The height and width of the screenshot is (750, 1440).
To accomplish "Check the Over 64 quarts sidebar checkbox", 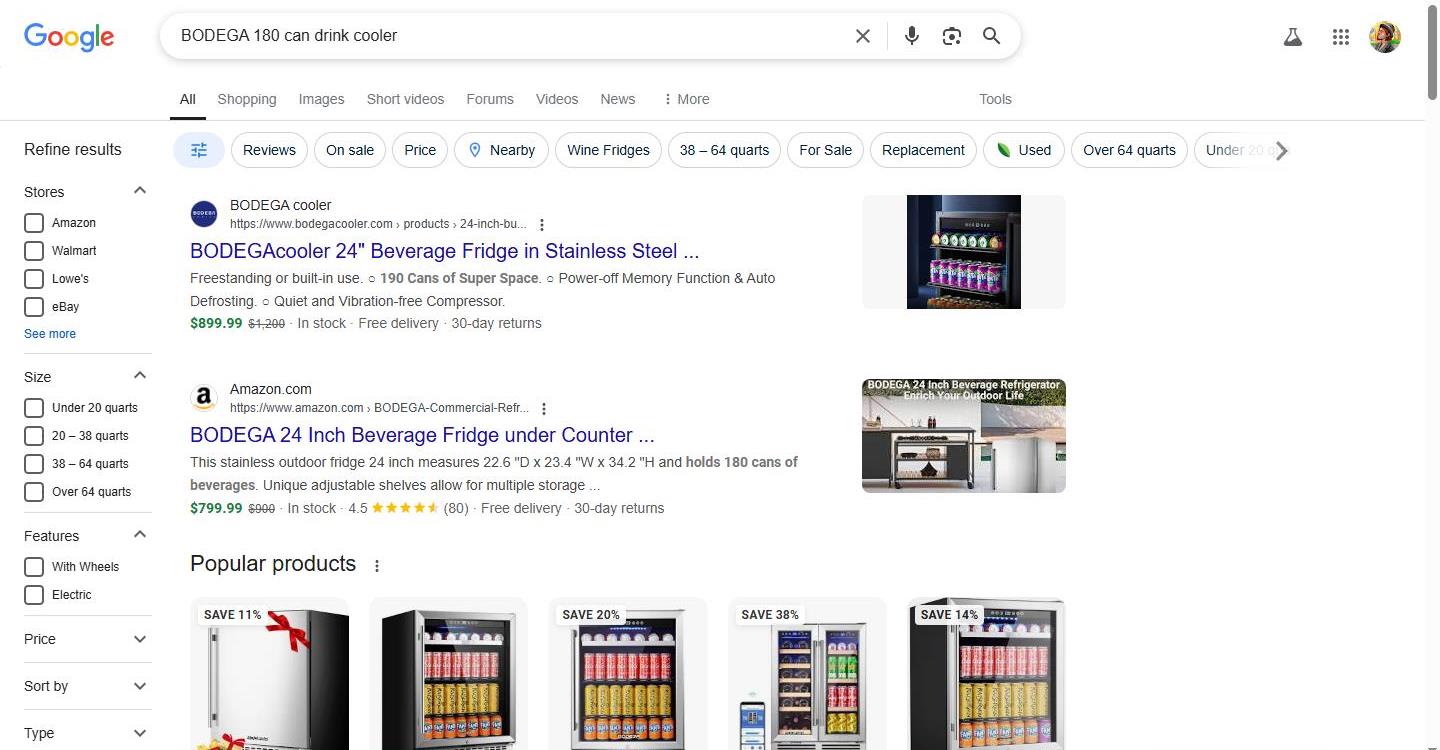I will [34, 492].
